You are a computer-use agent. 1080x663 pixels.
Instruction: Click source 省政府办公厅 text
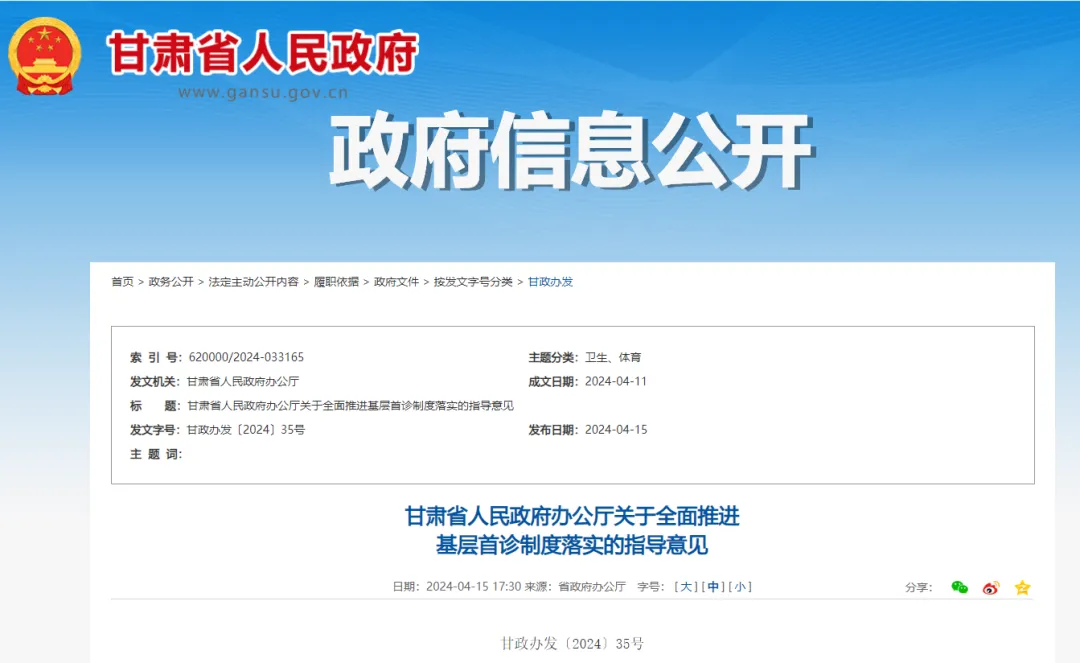(x=592, y=587)
